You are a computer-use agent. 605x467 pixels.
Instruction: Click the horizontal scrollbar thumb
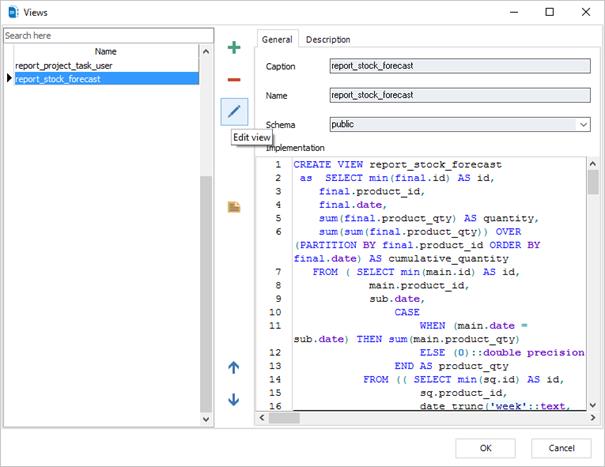[x=284, y=418]
